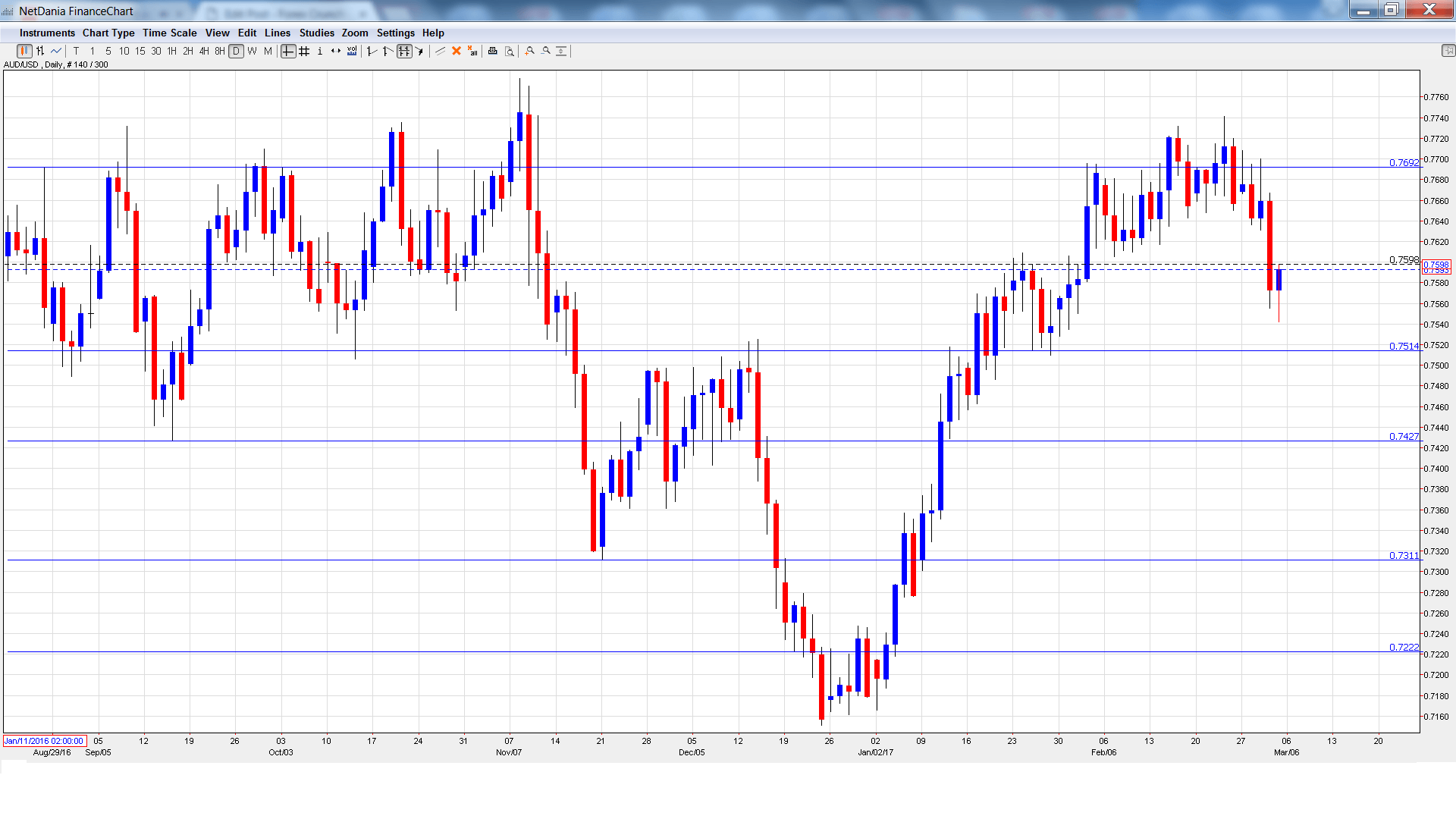Open the Studies menu

pyautogui.click(x=316, y=33)
